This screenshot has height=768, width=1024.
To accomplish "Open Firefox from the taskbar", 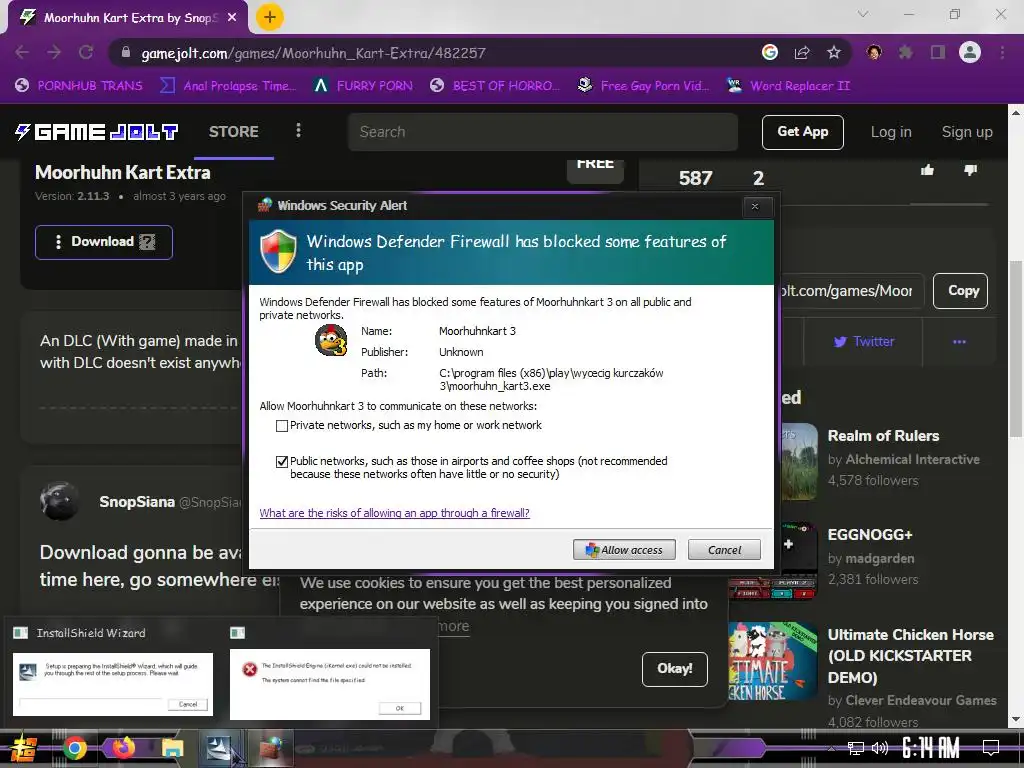I will pyautogui.click(x=122, y=748).
